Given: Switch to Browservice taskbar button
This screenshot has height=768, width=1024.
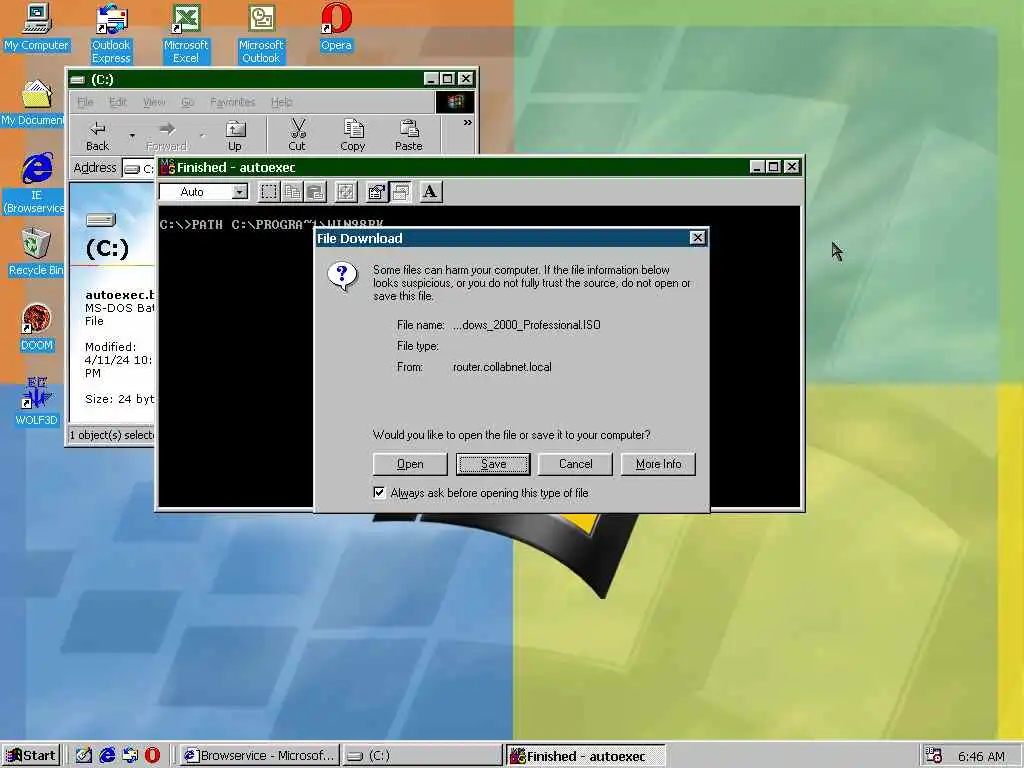Looking at the screenshot, I should [260, 756].
